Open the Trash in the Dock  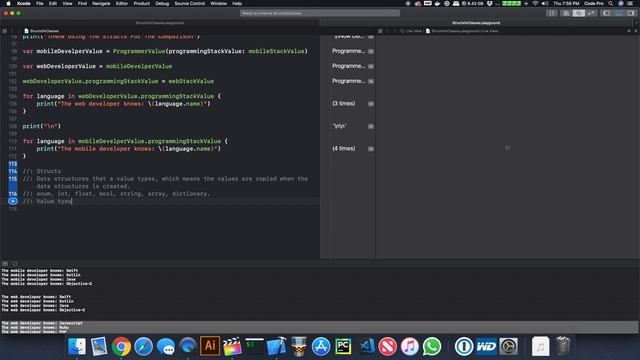coord(563,347)
